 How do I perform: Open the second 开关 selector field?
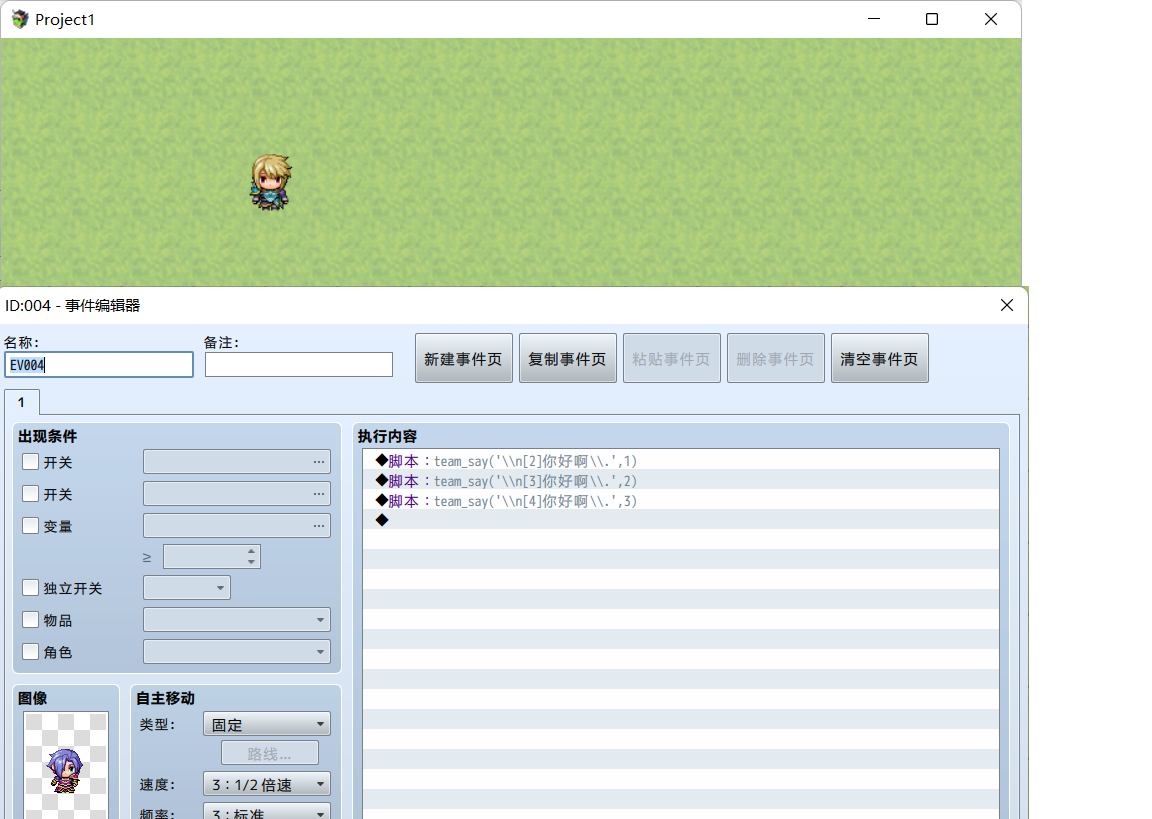[x=237, y=494]
